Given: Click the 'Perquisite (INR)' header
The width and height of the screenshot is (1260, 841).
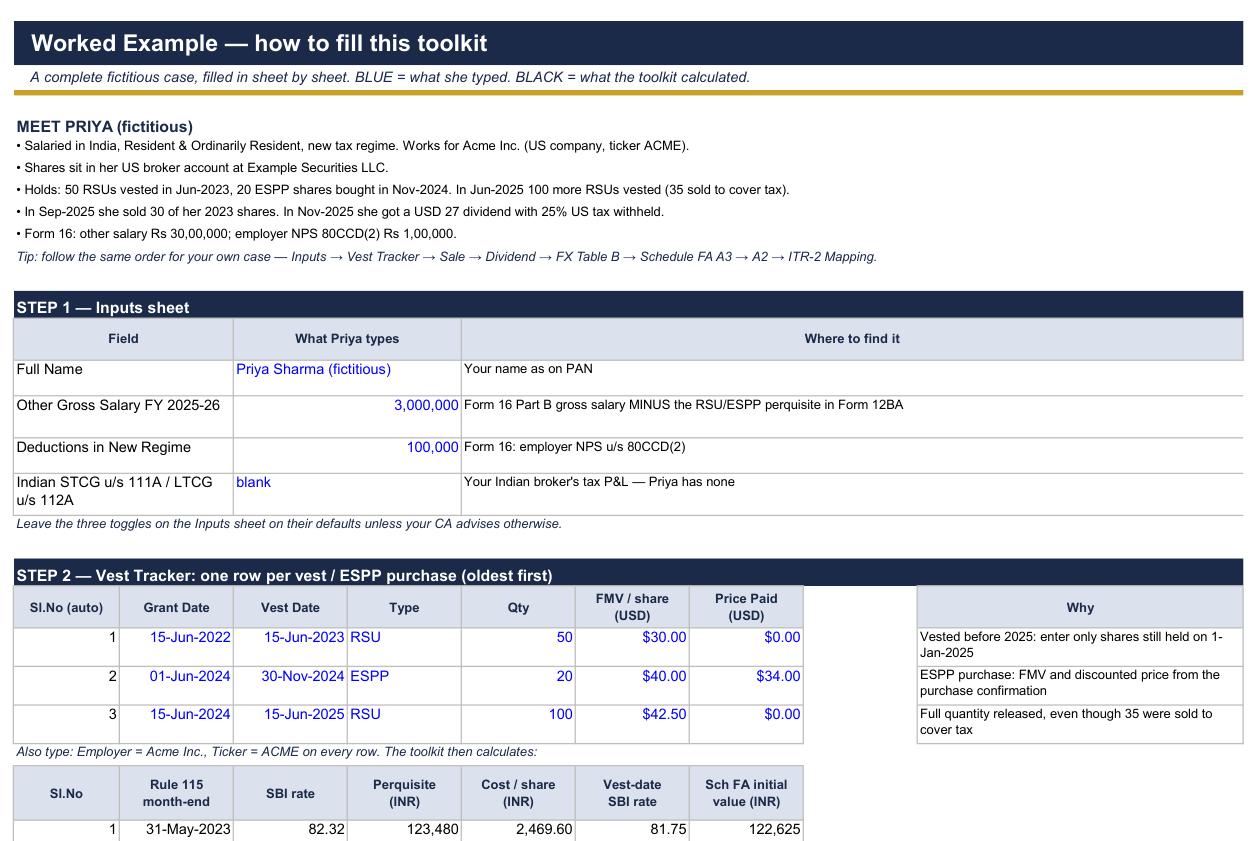Looking at the screenshot, I should pos(404,793).
